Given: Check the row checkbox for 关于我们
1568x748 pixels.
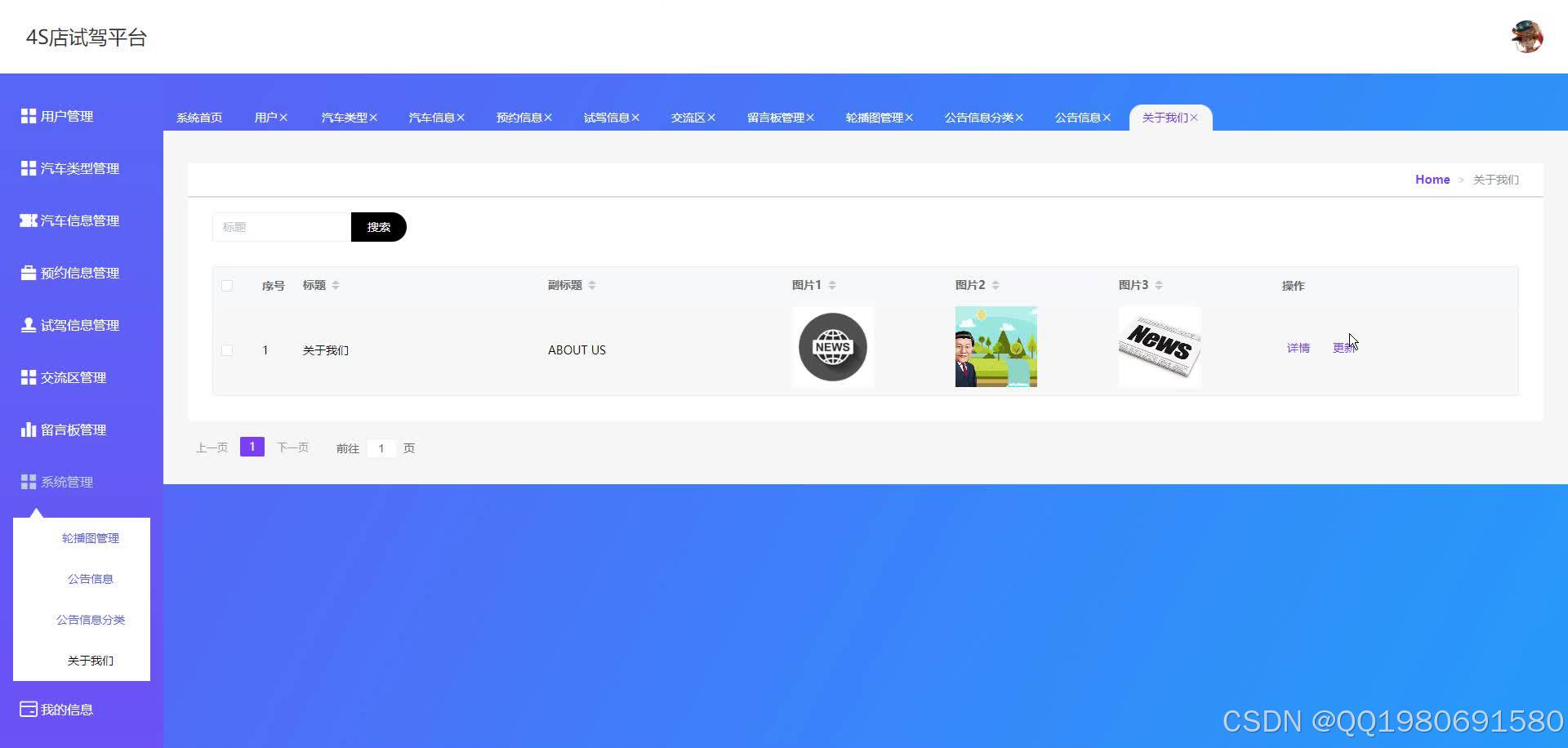Looking at the screenshot, I should [227, 350].
